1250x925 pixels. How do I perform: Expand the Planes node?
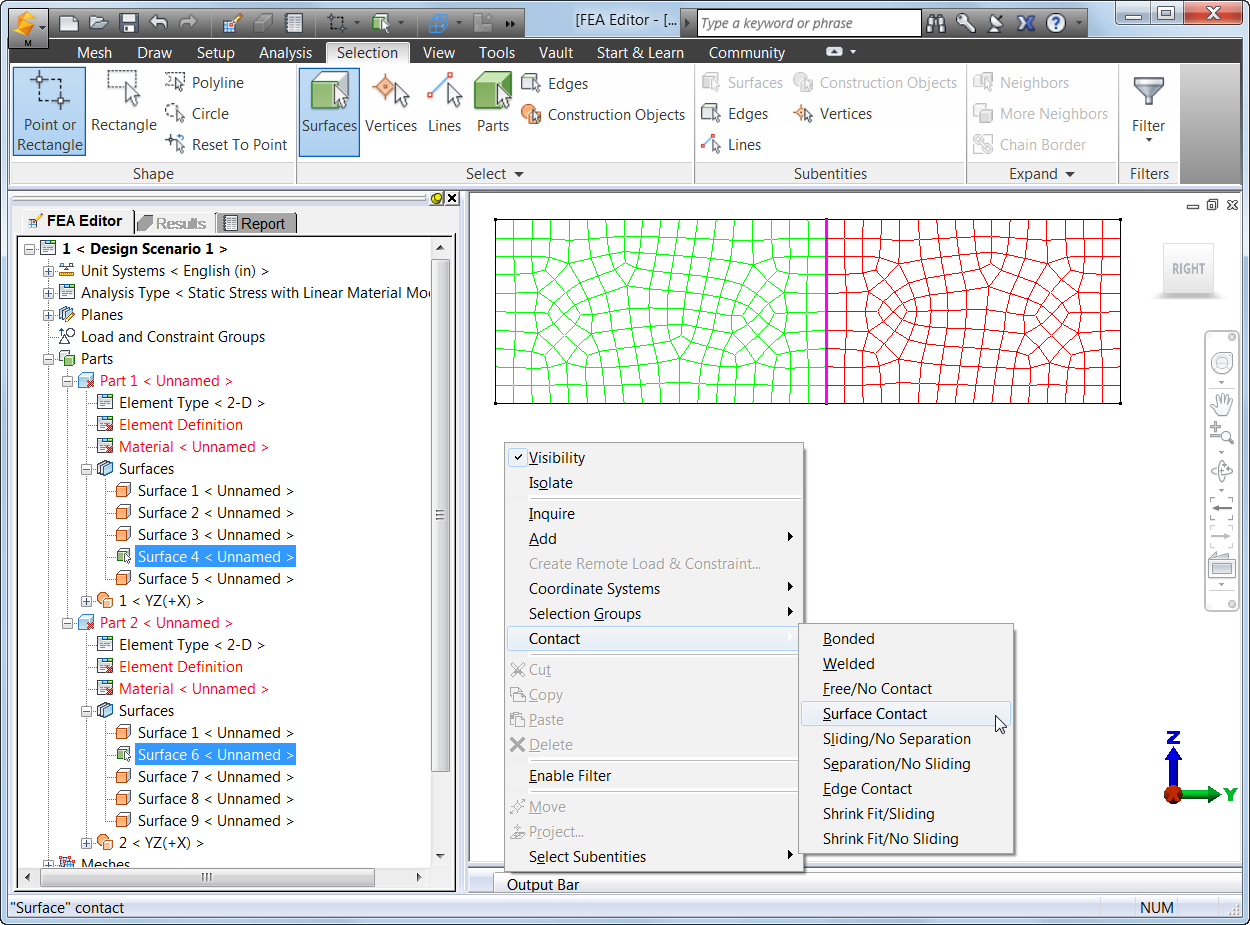point(48,315)
